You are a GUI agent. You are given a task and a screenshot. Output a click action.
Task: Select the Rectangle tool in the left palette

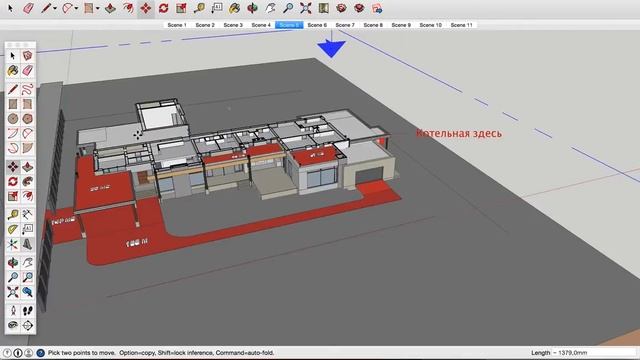tap(13, 104)
